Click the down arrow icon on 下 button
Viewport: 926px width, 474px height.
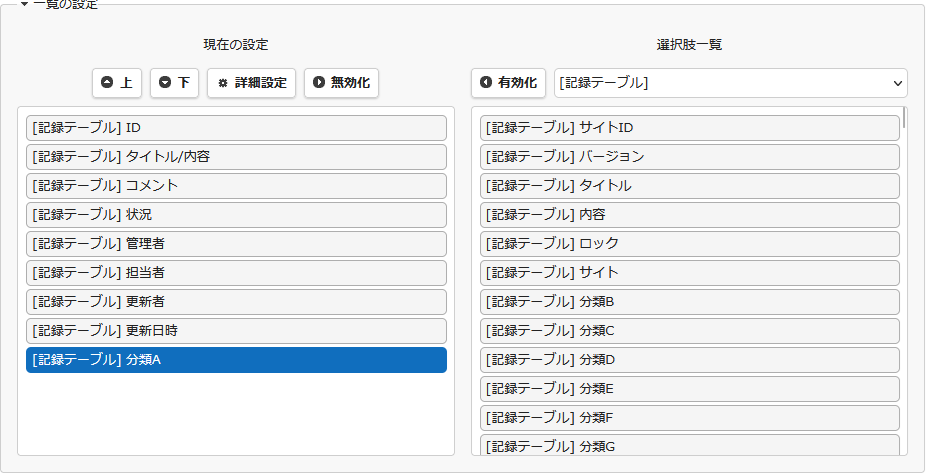click(165, 83)
